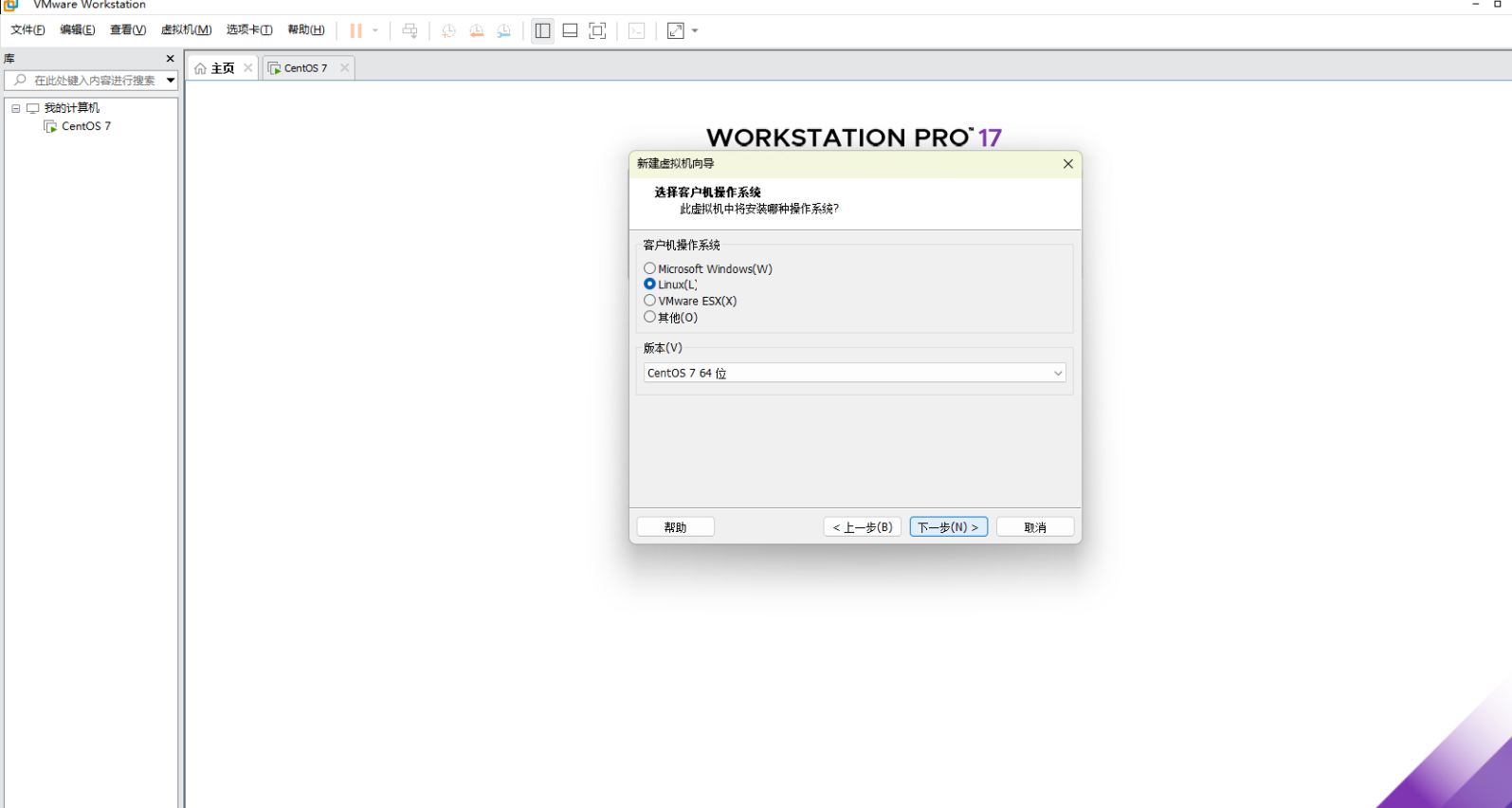
Task: Click the revert to snapshot icon
Action: [477, 30]
